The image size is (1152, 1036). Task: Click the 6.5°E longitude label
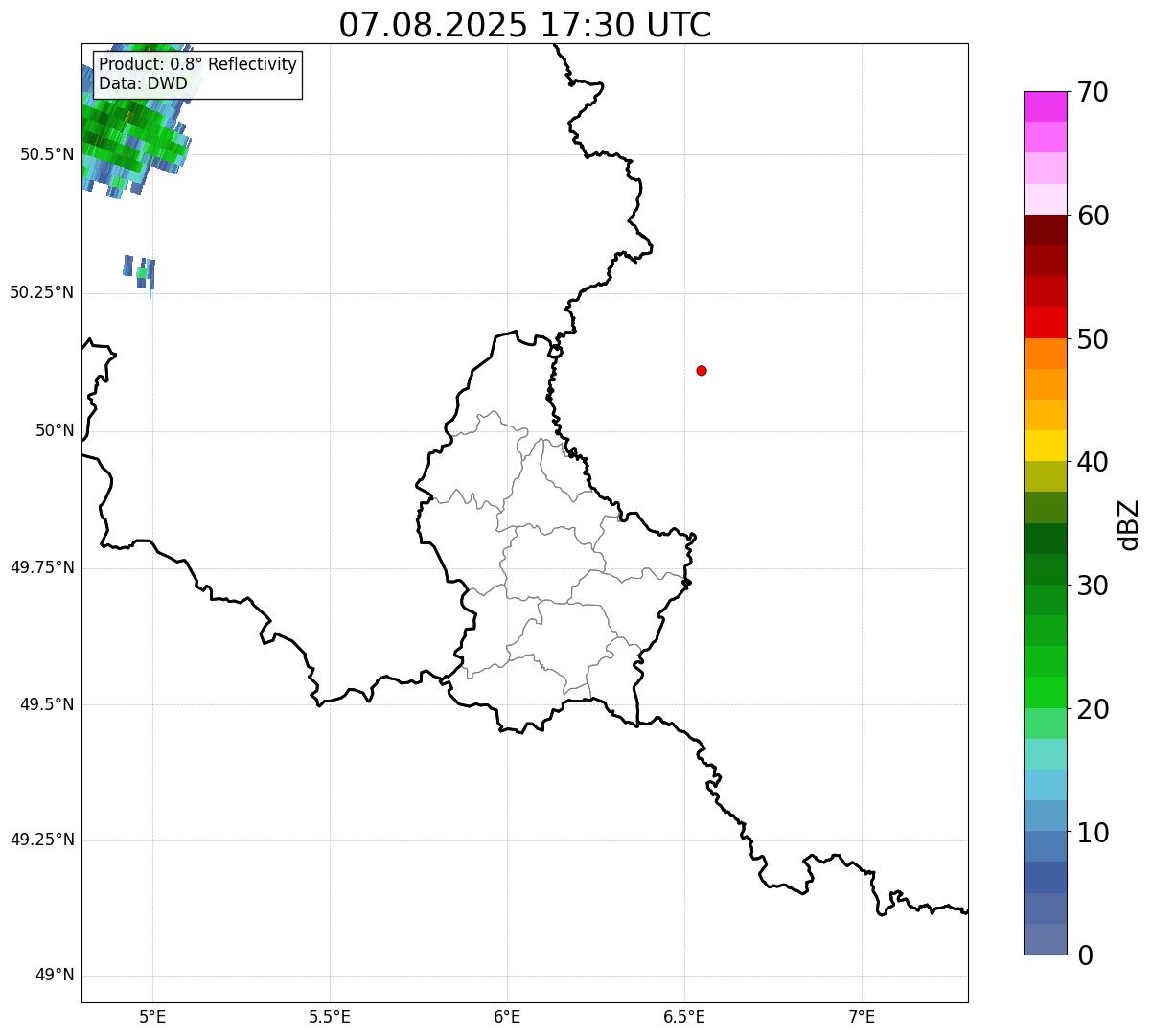[684, 1017]
